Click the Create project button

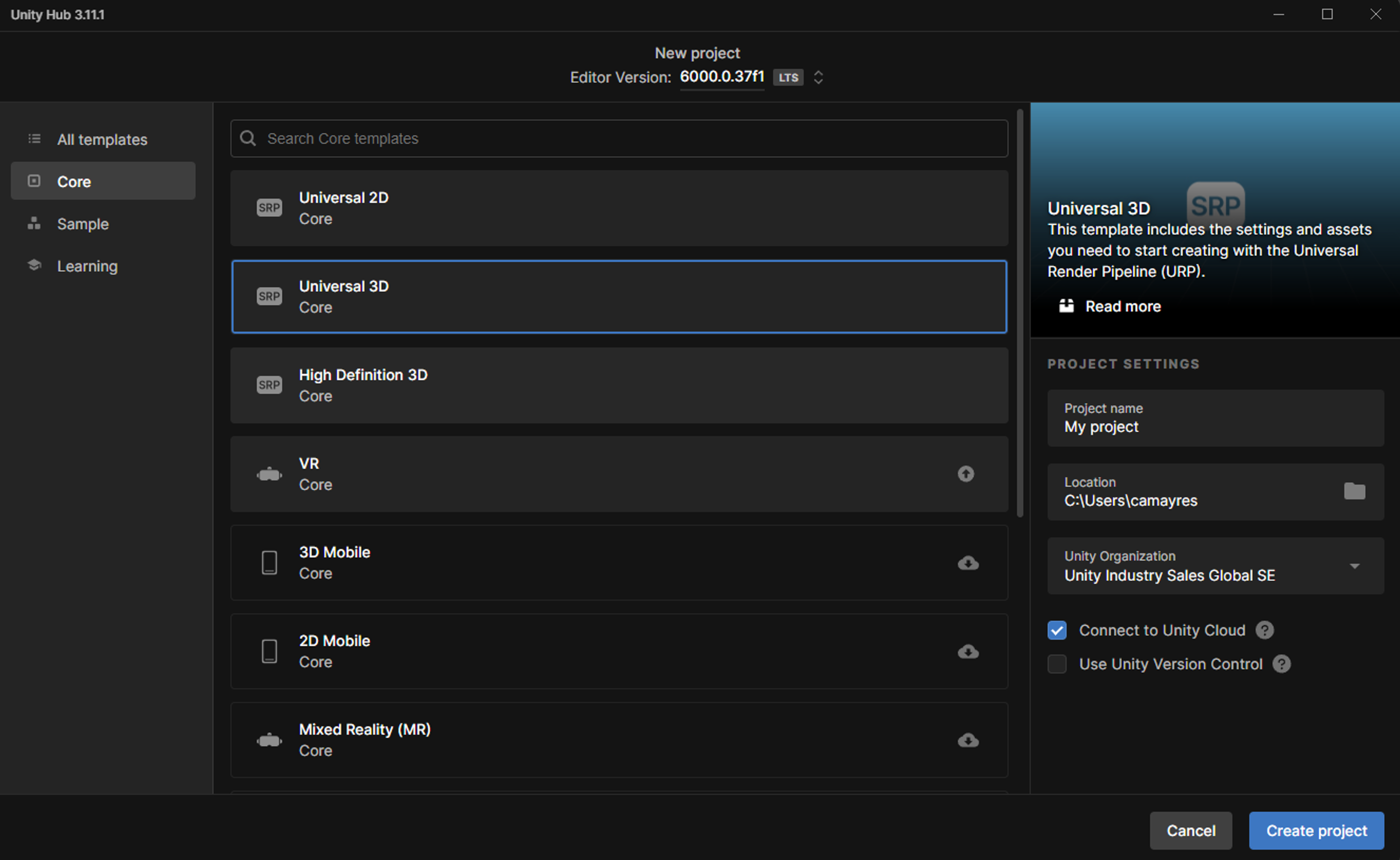[x=1317, y=831]
